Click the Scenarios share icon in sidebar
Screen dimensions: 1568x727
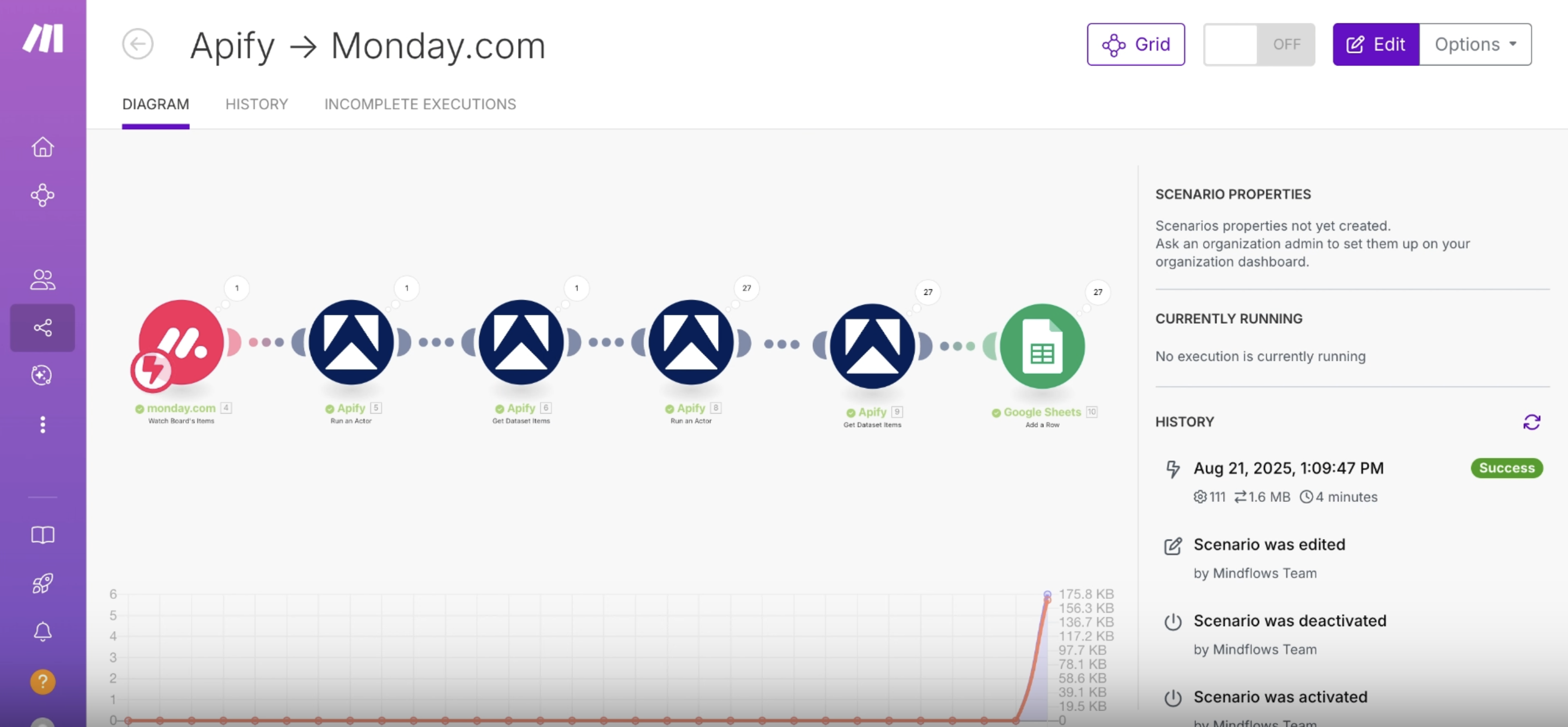(42, 328)
